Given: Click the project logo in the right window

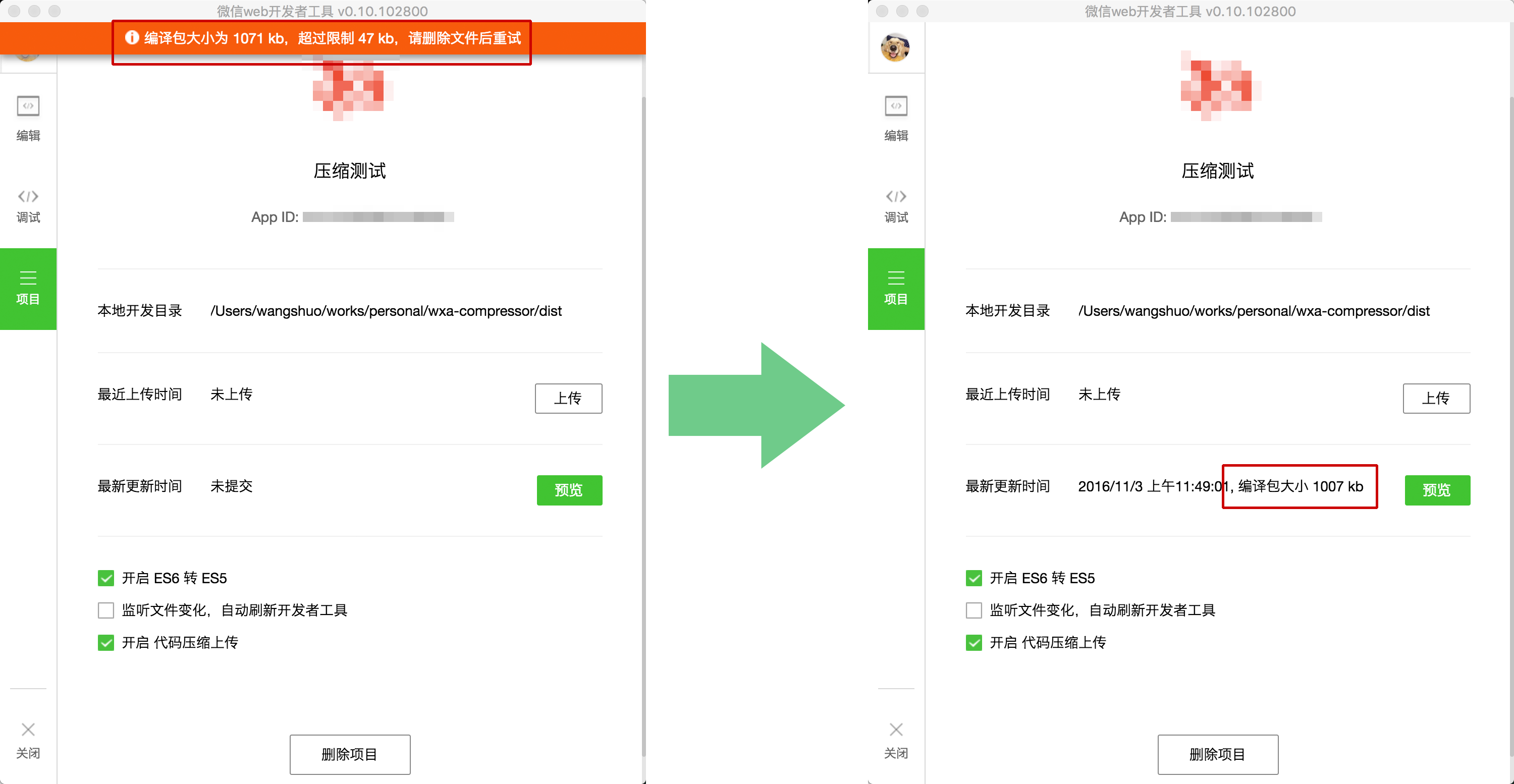Looking at the screenshot, I should tap(1221, 86).
